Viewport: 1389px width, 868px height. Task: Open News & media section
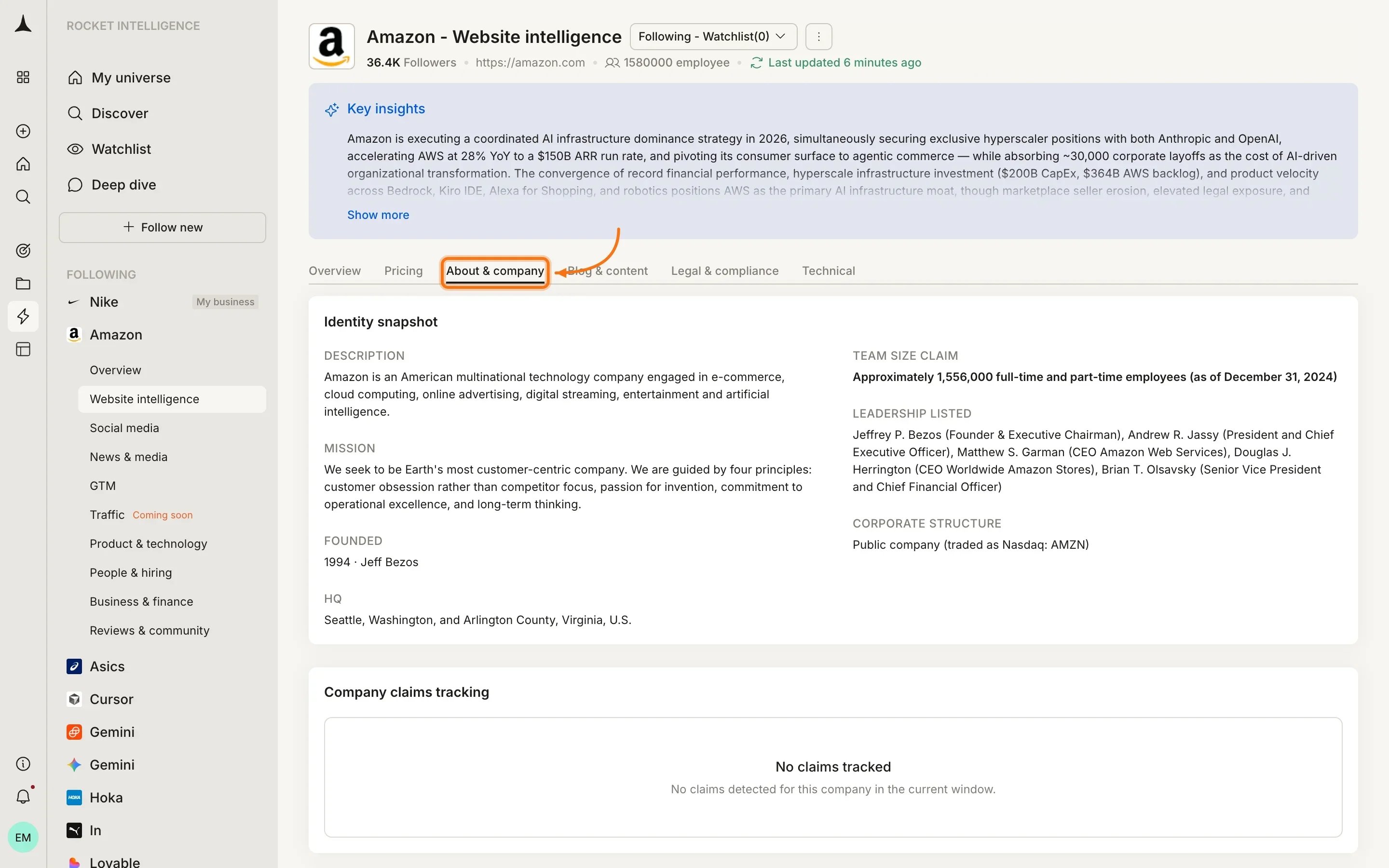point(129,457)
